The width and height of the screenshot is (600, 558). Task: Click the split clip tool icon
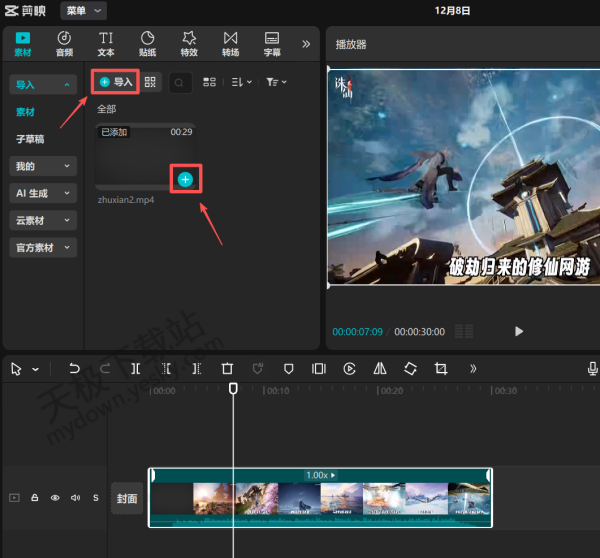click(136, 369)
